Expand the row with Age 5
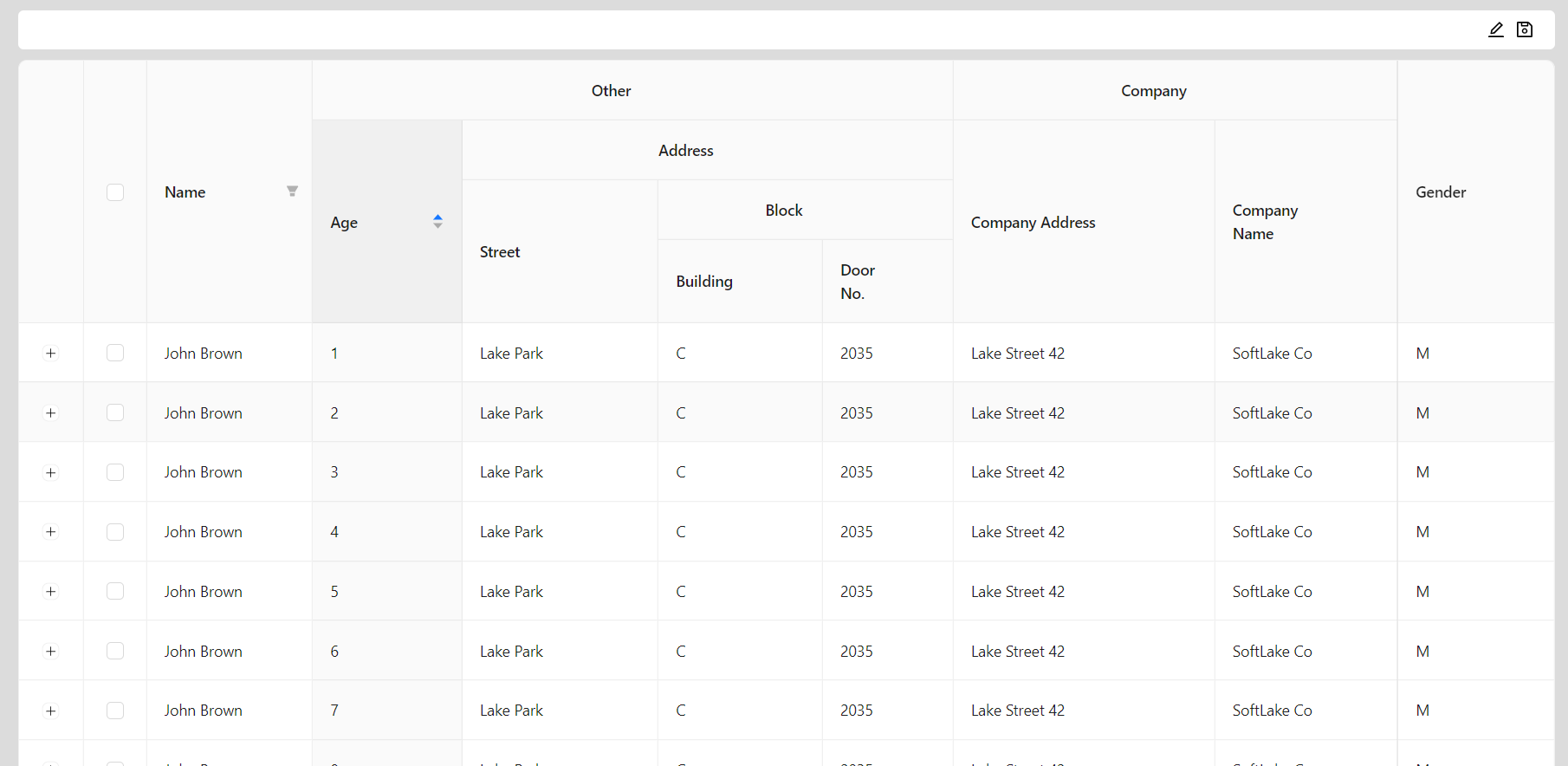The height and width of the screenshot is (766, 1568). (x=51, y=592)
